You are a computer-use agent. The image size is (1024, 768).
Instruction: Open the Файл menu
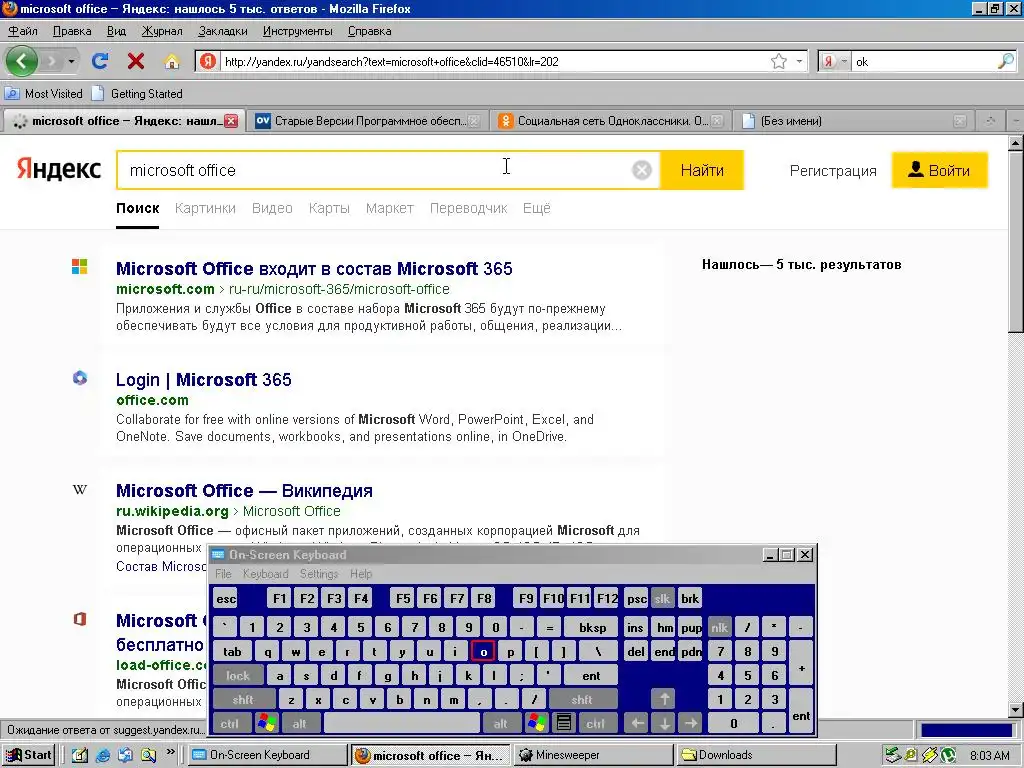coord(23,31)
